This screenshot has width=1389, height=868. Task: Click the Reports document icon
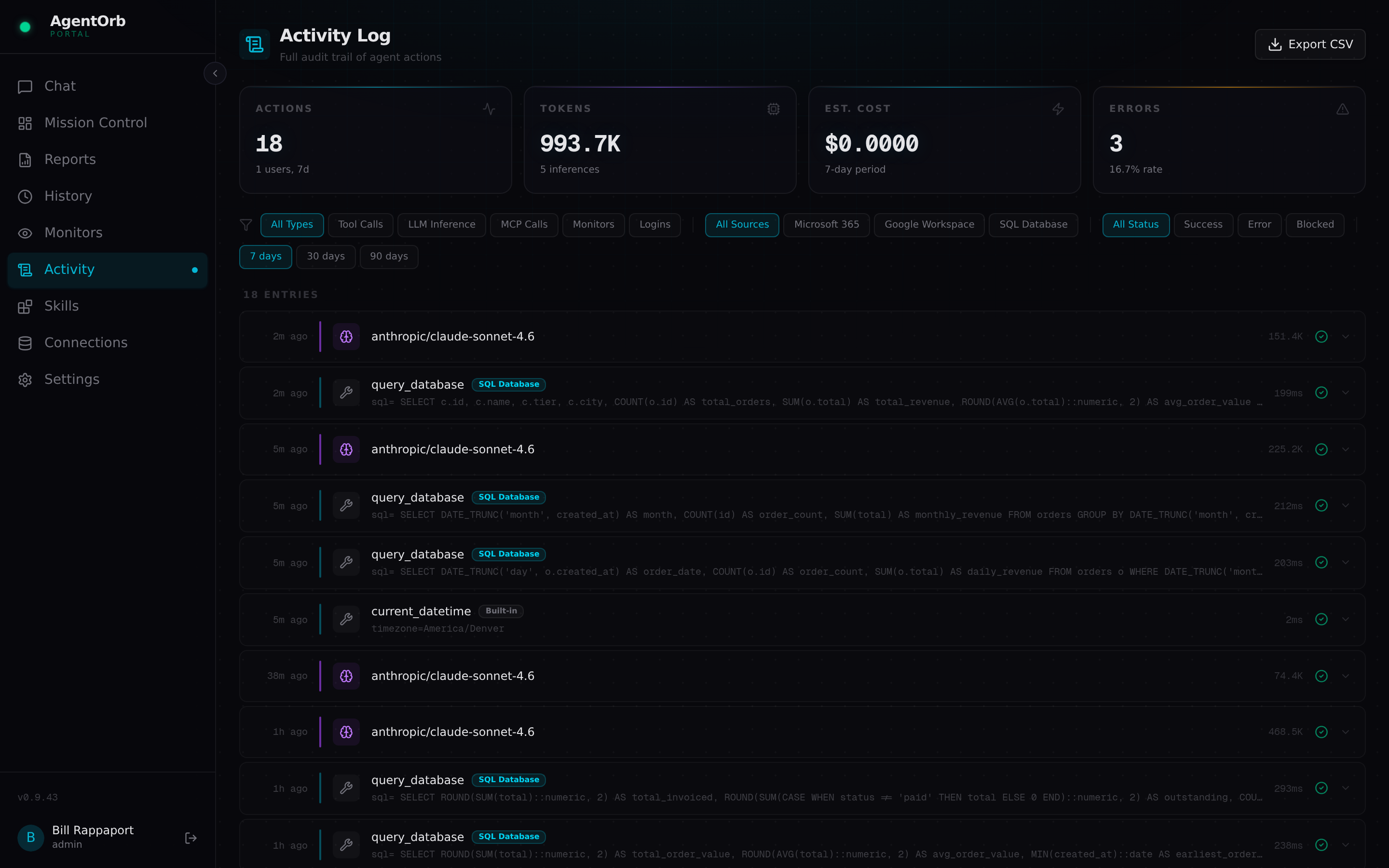(x=25, y=160)
